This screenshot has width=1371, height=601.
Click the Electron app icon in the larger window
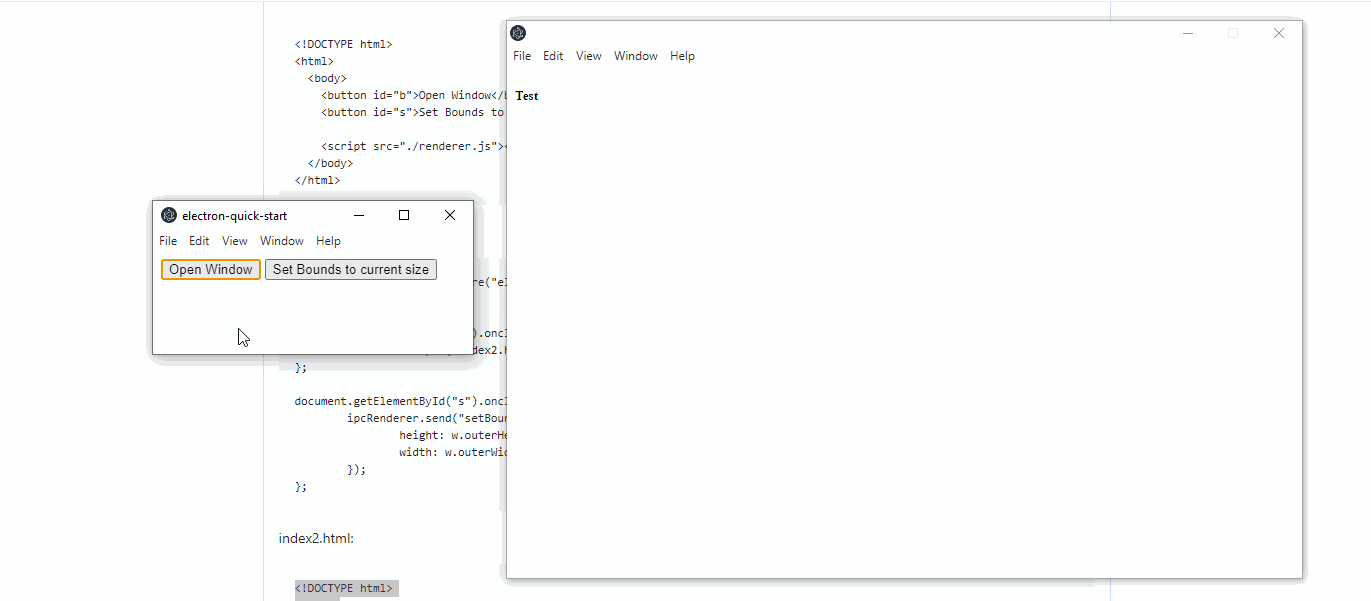(516, 32)
